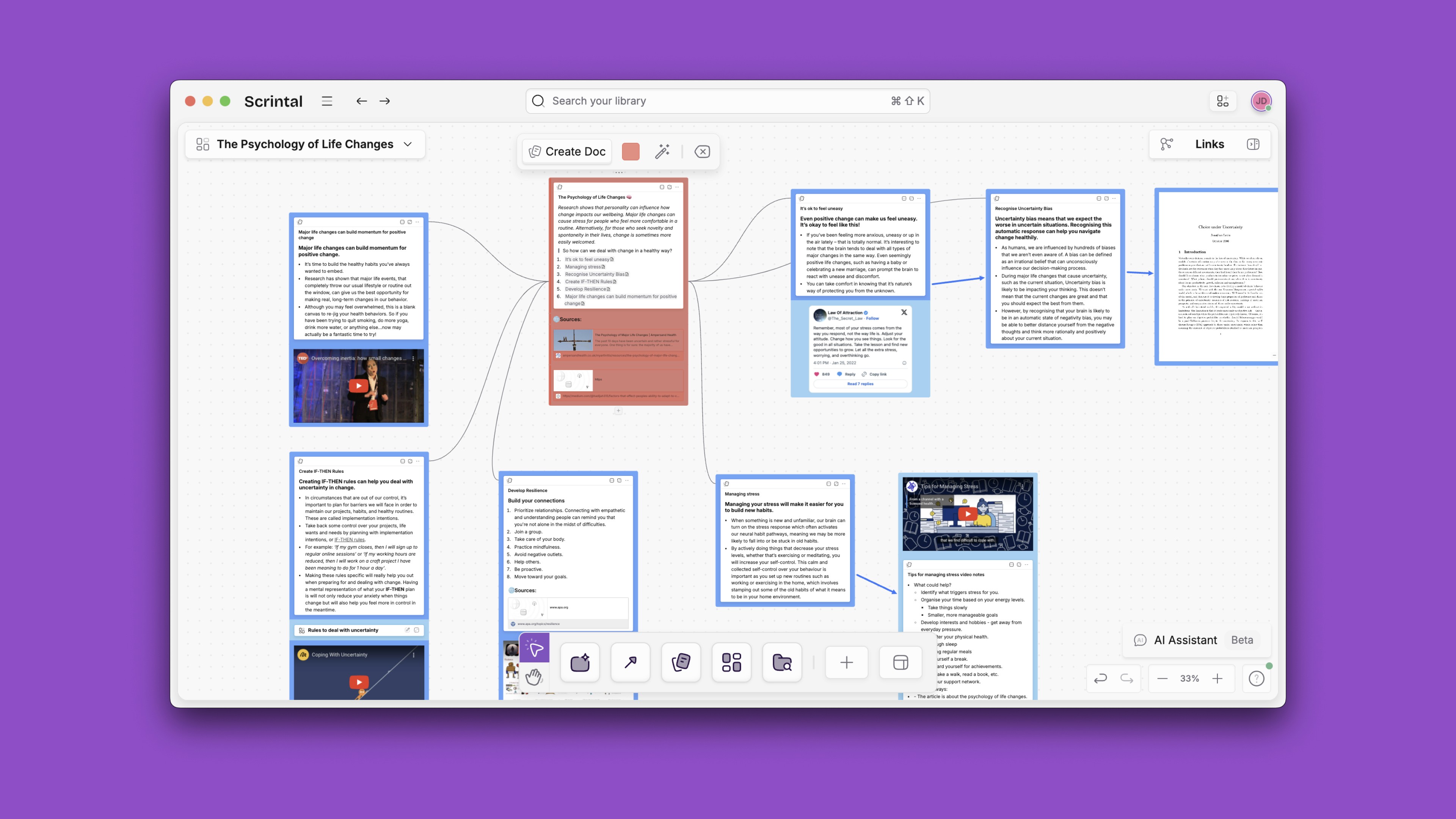This screenshot has width=1456, height=819.
Task: Open the plus add menu in toolbar
Action: tap(846, 662)
